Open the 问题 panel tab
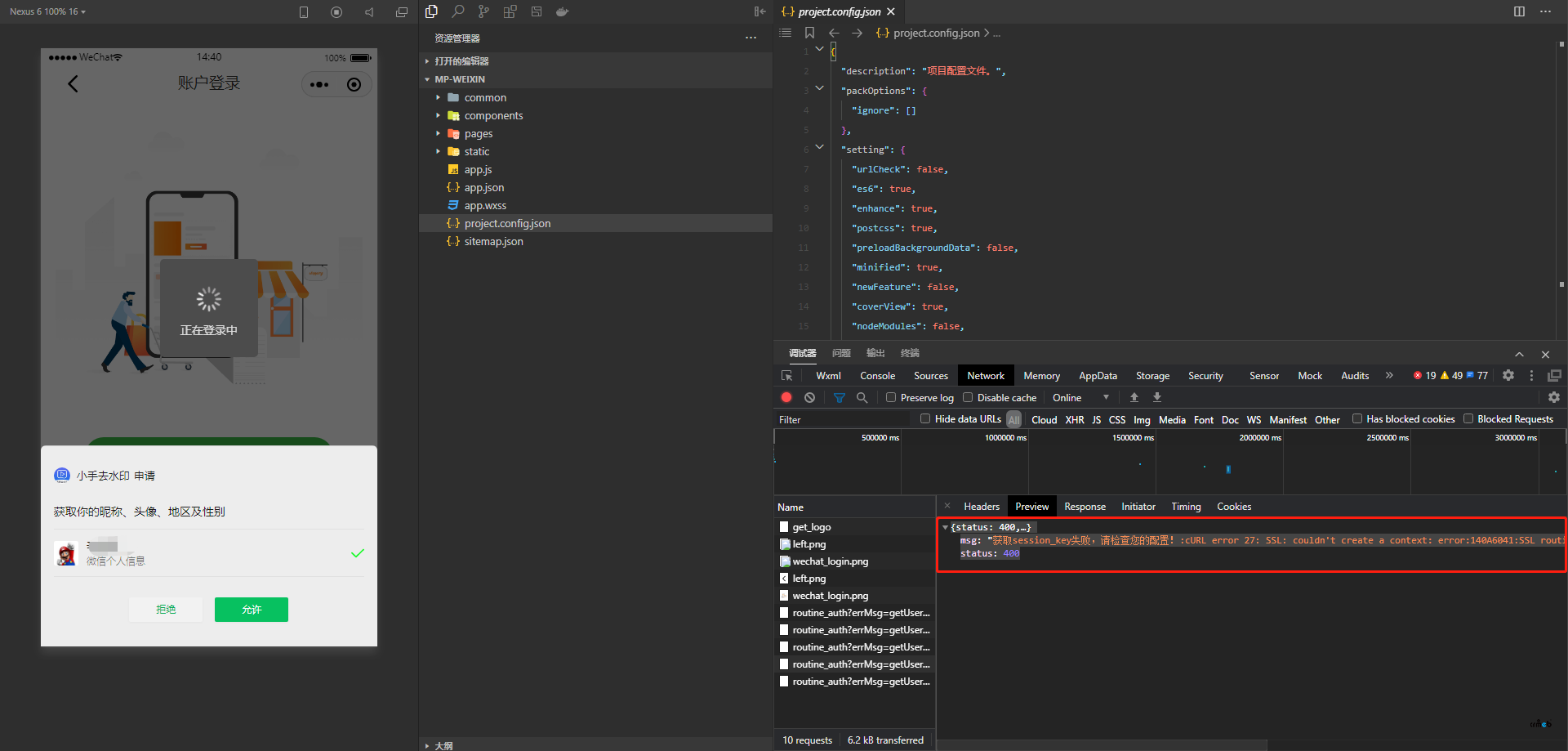This screenshot has width=1568, height=751. pyautogui.click(x=841, y=353)
